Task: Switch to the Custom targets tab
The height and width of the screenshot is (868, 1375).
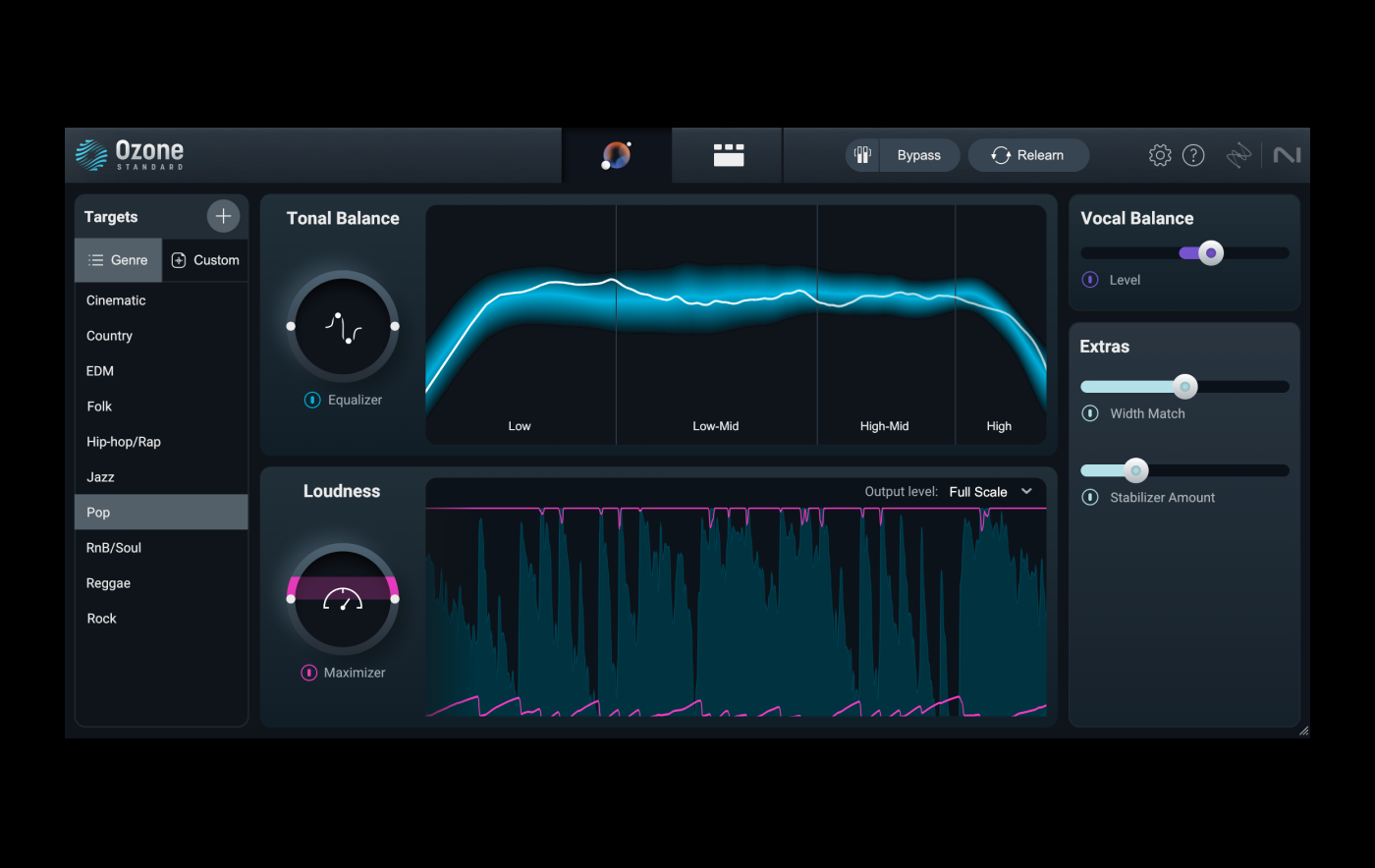Action: click(x=205, y=259)
